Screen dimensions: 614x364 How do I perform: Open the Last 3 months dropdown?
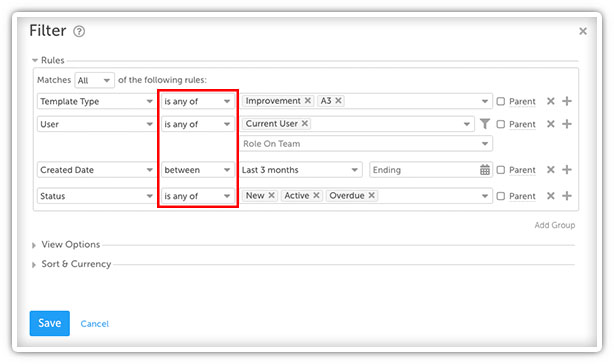click(x=300, y=170)
